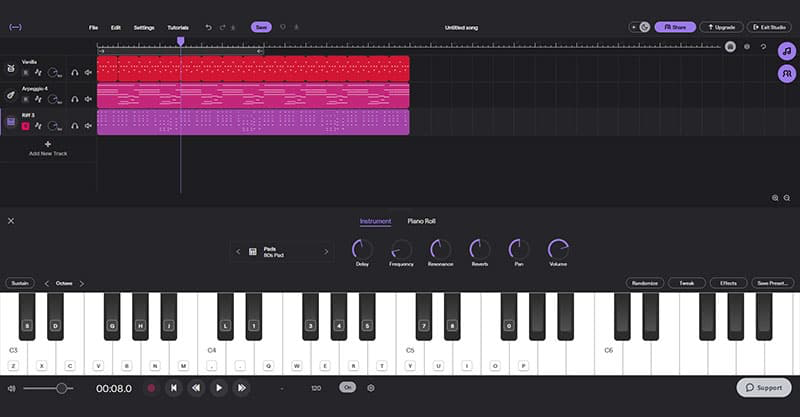
Task: Disarm recording on the Riff 3 track
Action: pyautogui.click(x=26, y=126)
